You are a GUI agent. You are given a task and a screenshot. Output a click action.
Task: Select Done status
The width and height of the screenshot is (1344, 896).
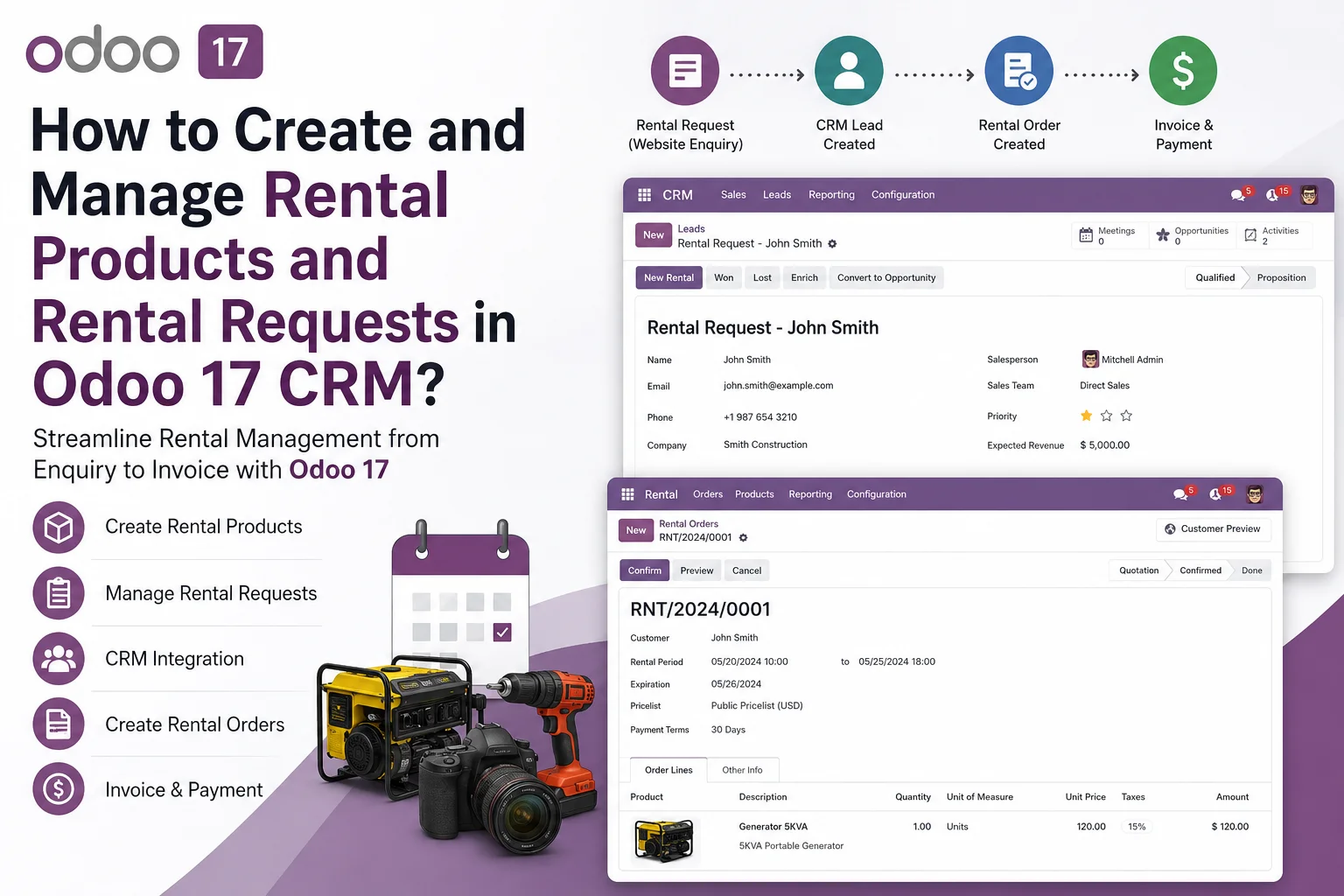coord(1251,570)
